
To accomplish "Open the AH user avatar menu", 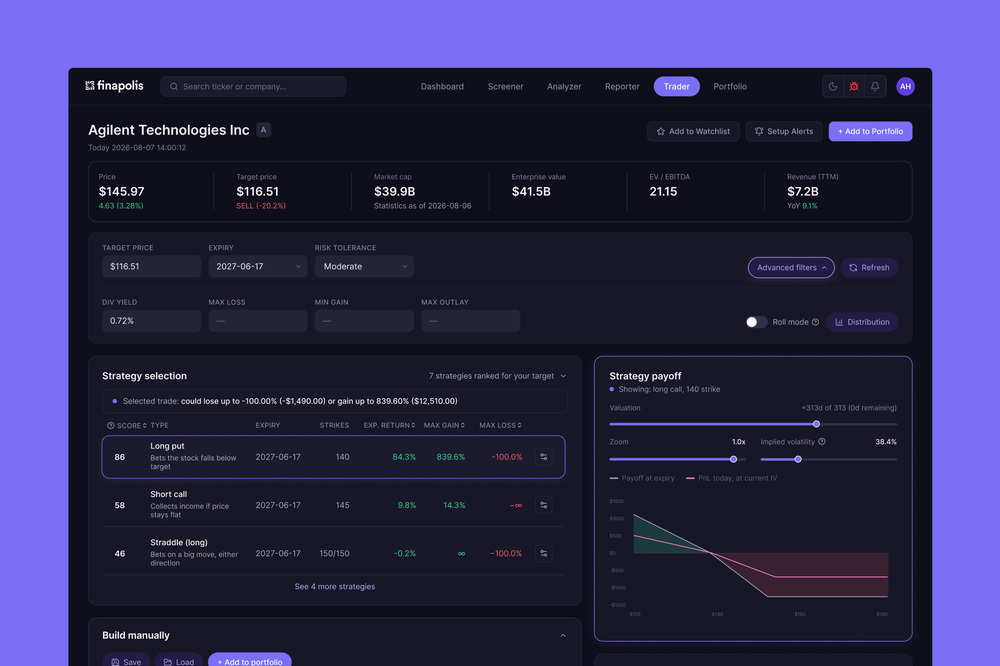I will click(x=905, y=86).
